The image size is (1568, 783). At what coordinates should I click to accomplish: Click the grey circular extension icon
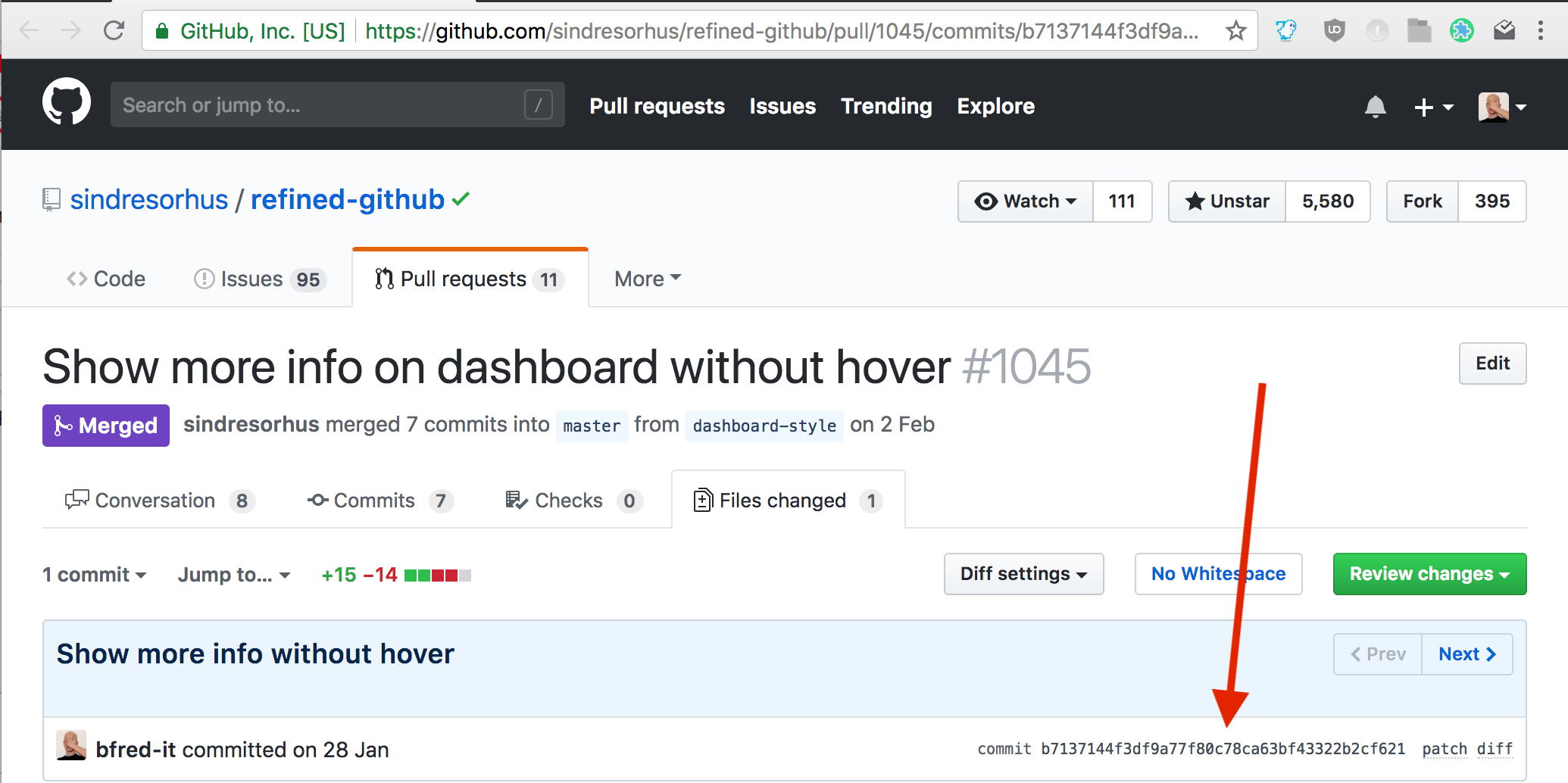1376,31
